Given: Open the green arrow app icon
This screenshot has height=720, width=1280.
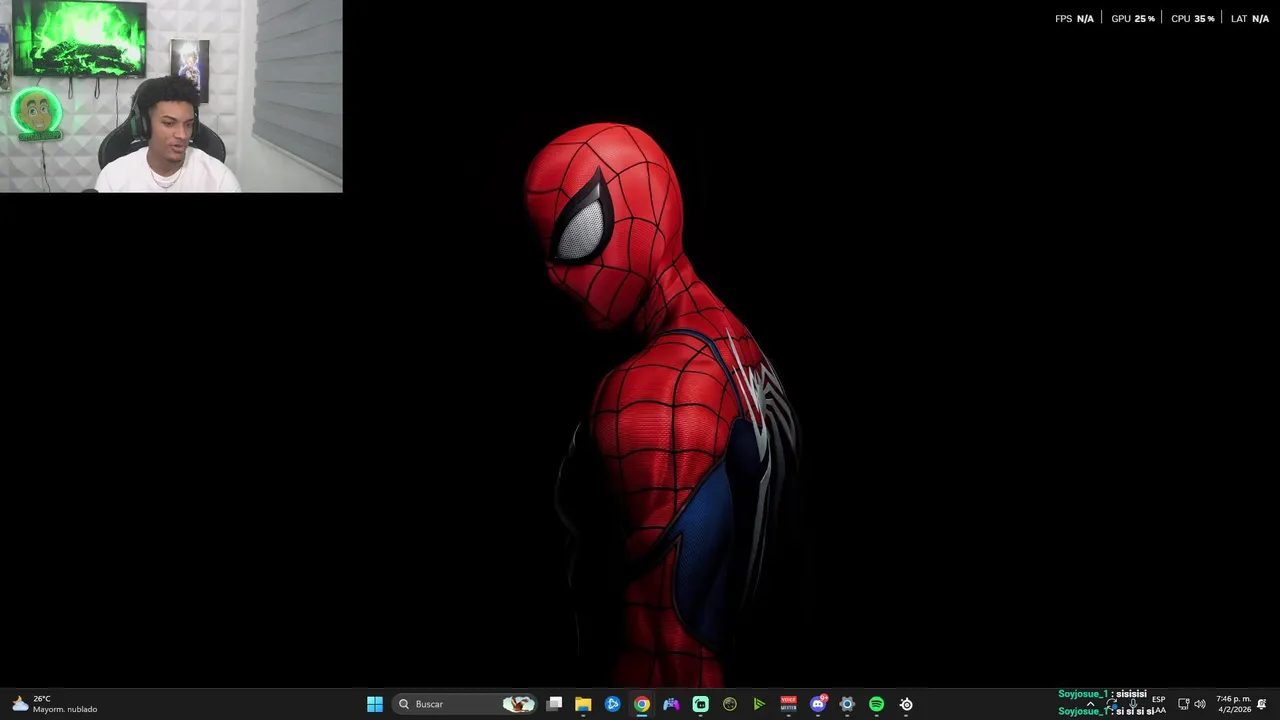Looking at the screenshot, I should click(759, 704).
